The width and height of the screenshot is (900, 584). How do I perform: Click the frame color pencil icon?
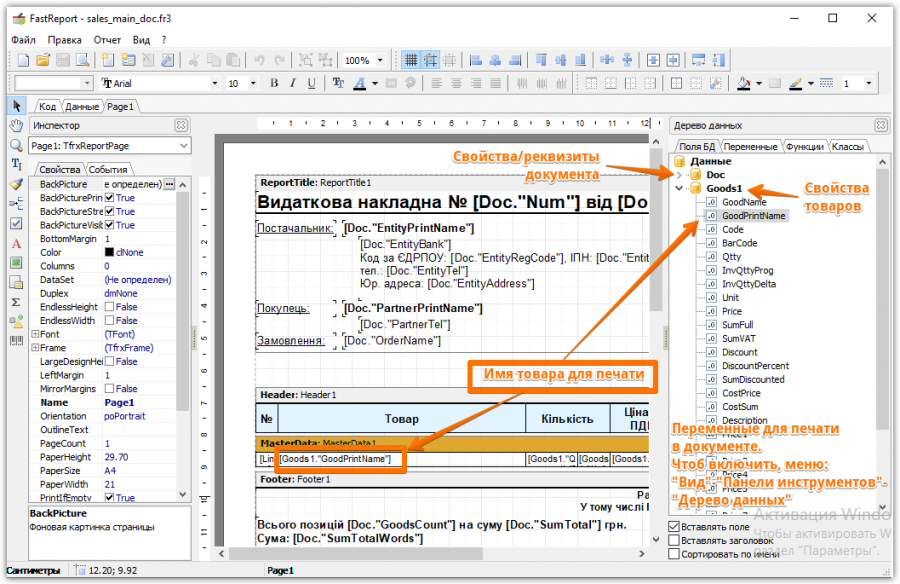pyautogui.click(x=796, y=83)
